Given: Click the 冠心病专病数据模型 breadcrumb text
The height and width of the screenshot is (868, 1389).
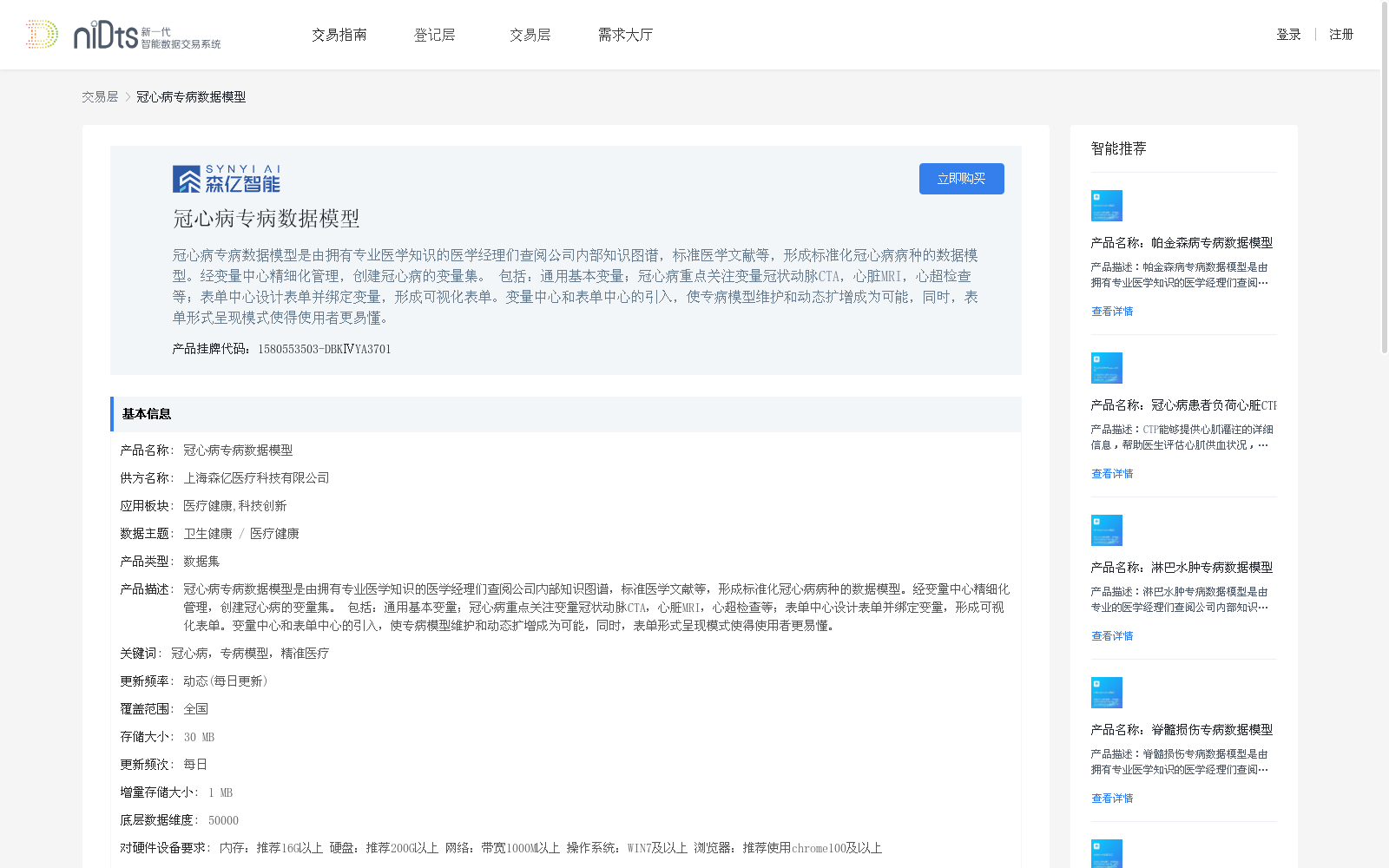Looking at the screenshot, I should tap(191, 97).
